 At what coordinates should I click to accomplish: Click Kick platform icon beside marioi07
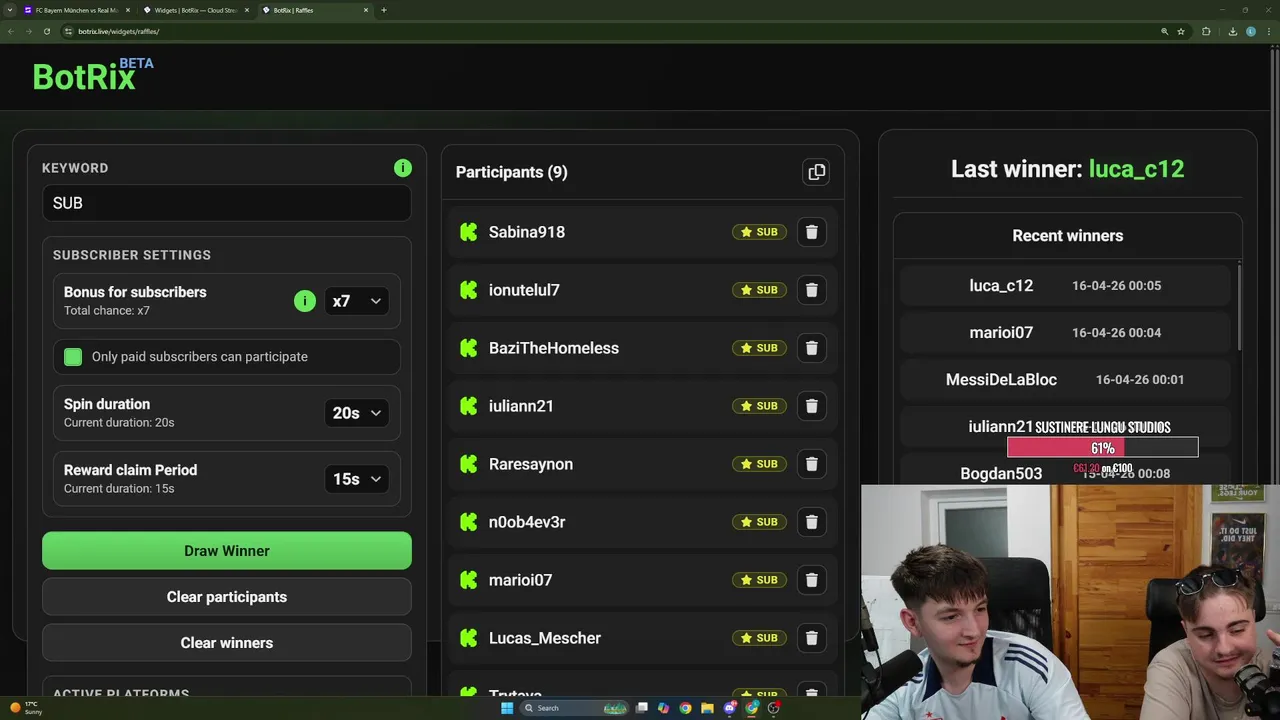coord(468,580)
